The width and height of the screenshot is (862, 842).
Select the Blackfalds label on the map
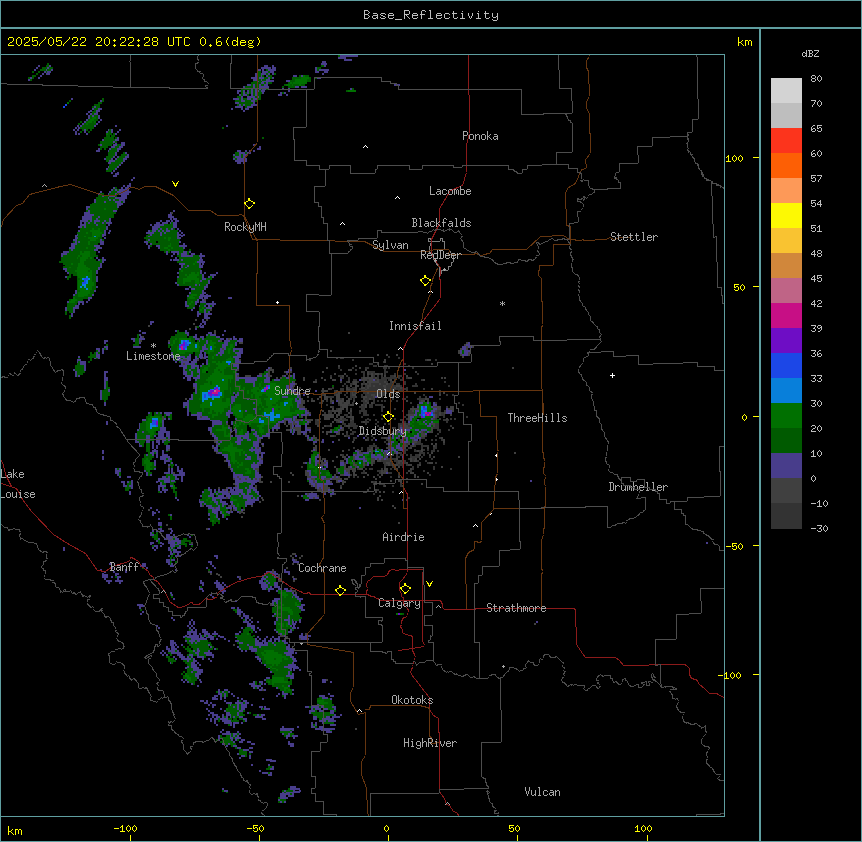pos(441,223)
